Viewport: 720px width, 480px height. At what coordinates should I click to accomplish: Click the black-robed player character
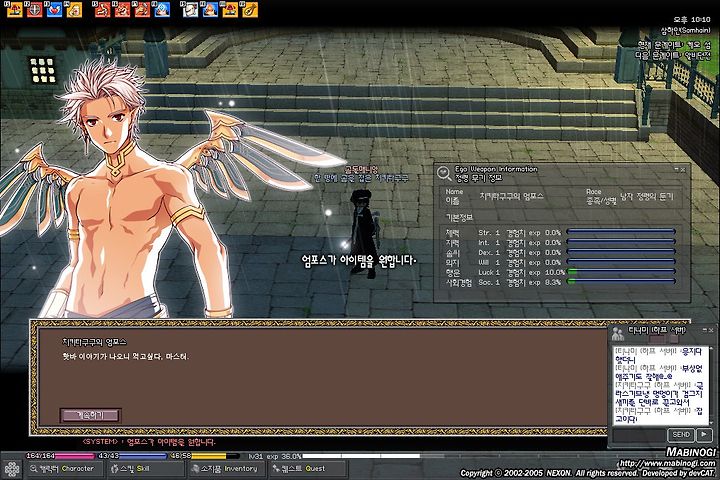pyautogui.click(x=364, y=234)
